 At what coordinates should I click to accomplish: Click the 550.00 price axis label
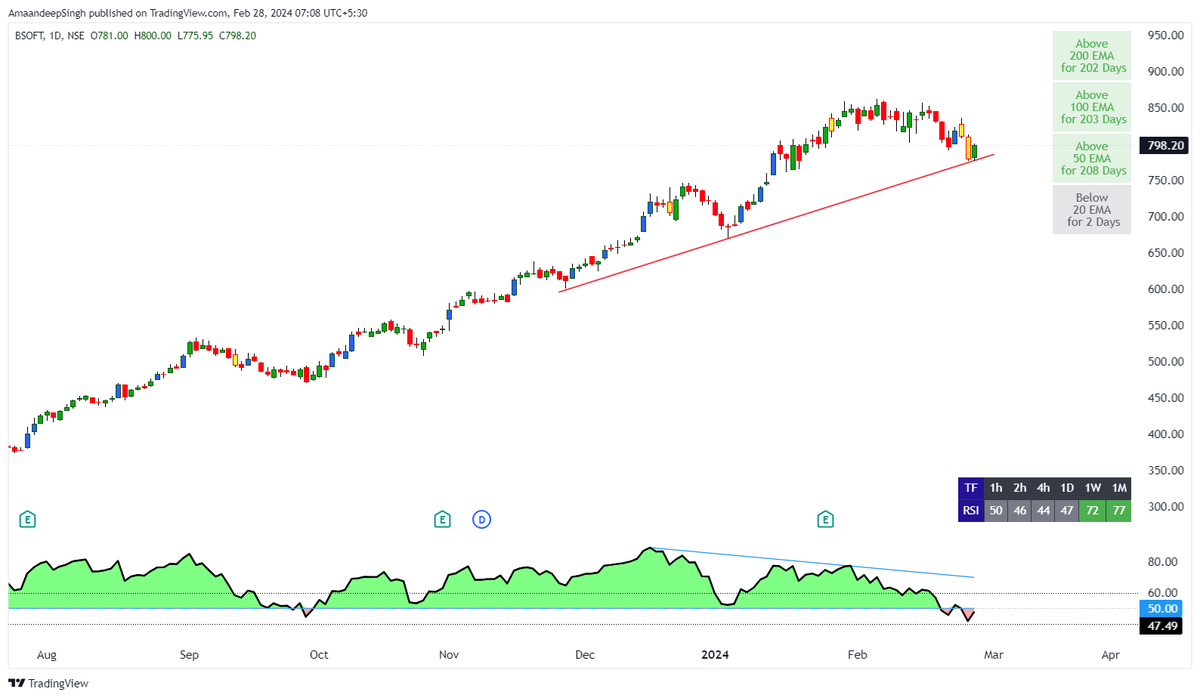coord(1166,326)
